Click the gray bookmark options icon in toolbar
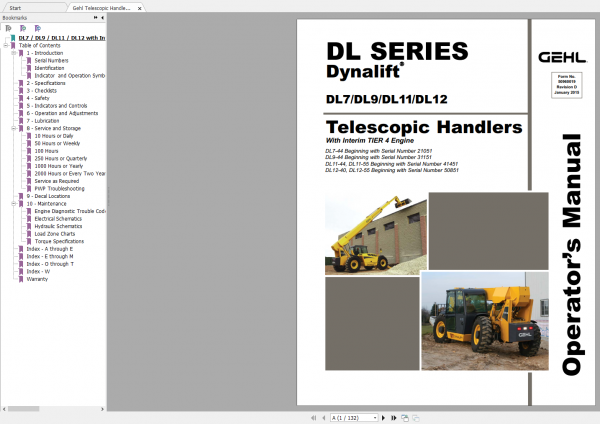This screenshot has height=424, width=600. (8, 28)
